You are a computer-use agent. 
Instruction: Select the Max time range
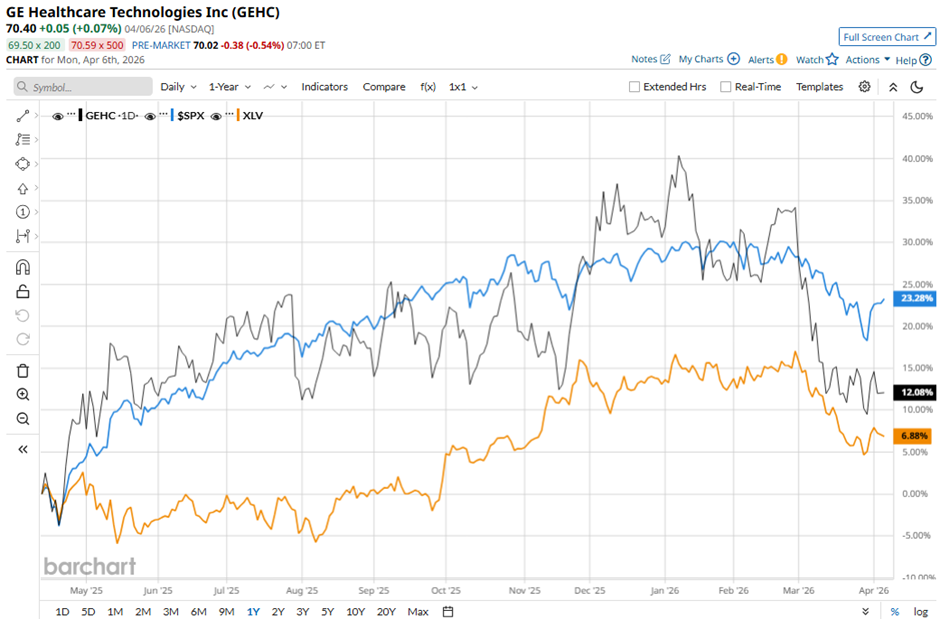(x=418, y=611)
